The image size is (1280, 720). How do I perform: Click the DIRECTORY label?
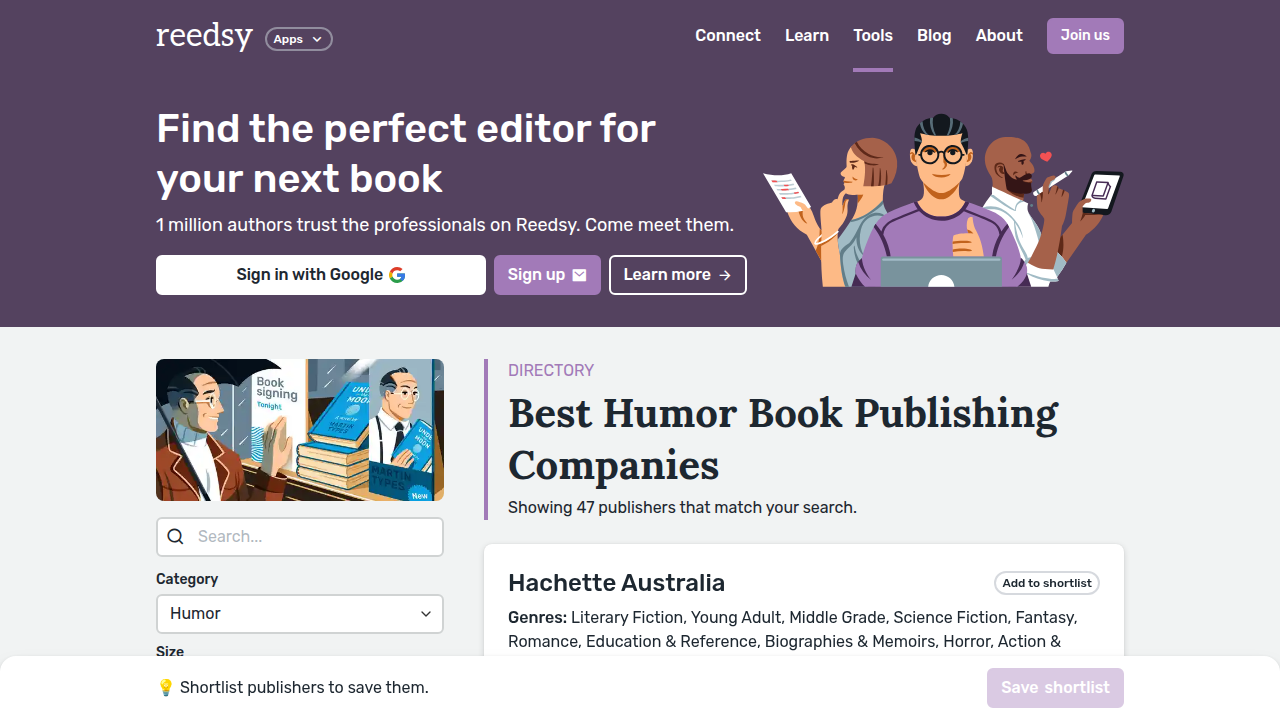(551, 370)
